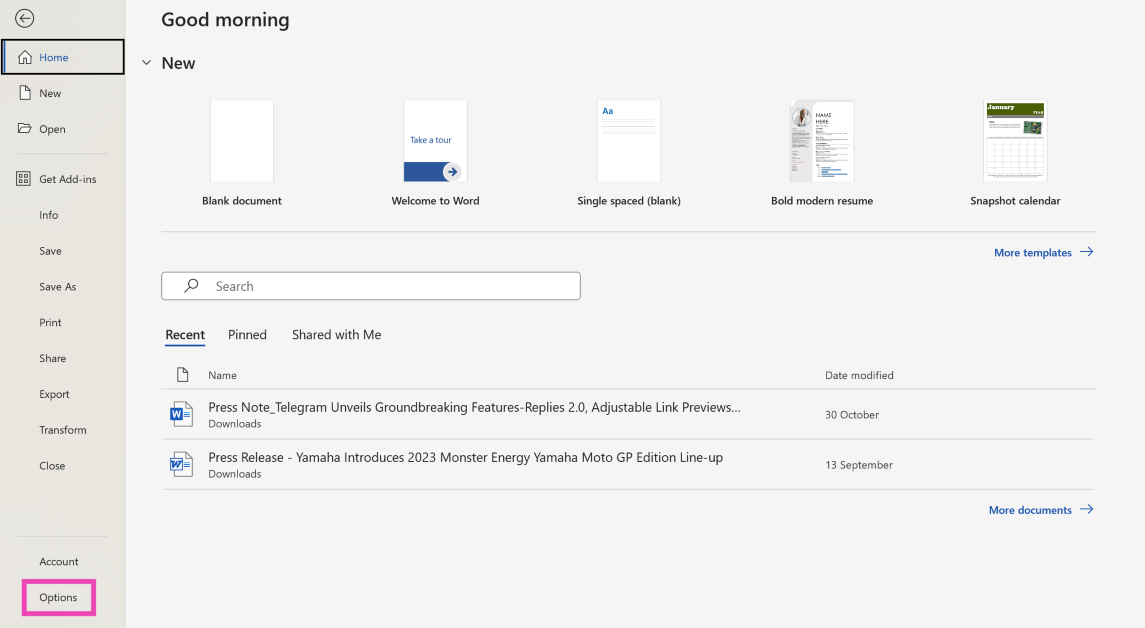Screen dimensions: 1145x628
Task: Click the back arrow icon
Action: pos(25,18)
